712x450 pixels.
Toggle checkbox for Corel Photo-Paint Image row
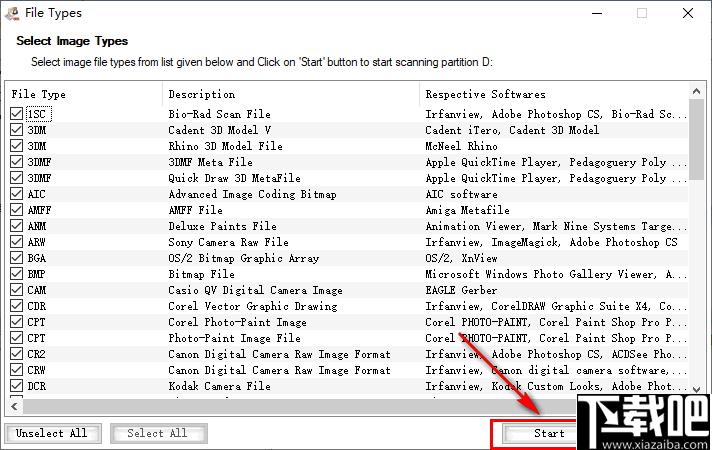16,322
